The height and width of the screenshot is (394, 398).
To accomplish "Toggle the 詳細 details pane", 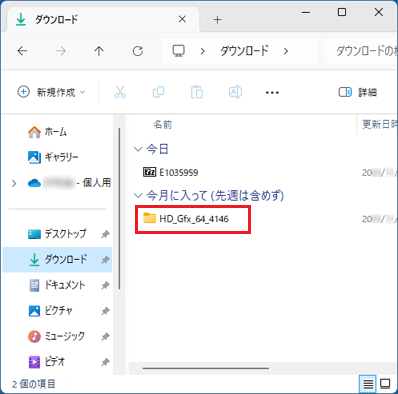I will [x=358, y=92].
